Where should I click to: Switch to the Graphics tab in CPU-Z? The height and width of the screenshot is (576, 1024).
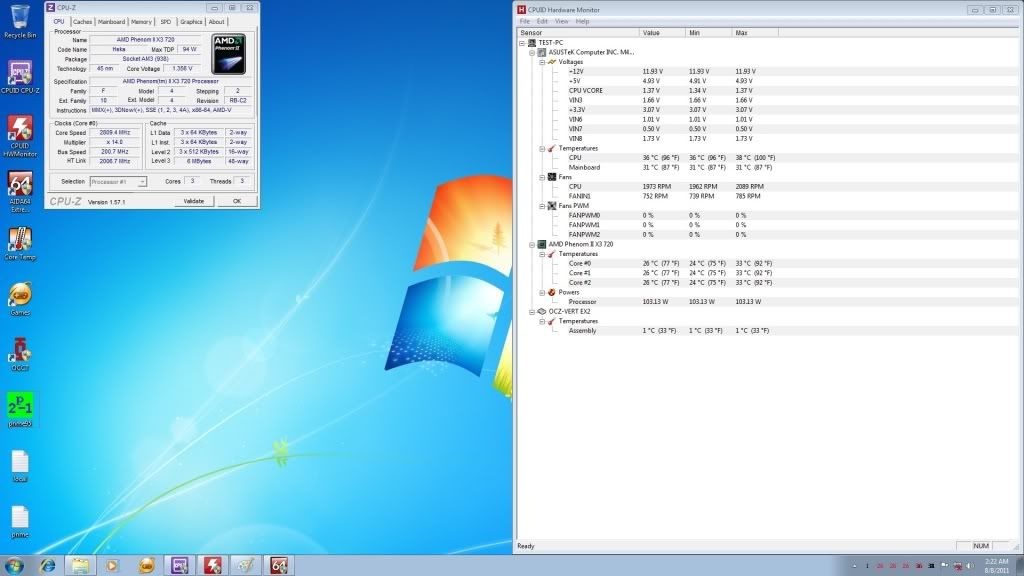[191, 22]
